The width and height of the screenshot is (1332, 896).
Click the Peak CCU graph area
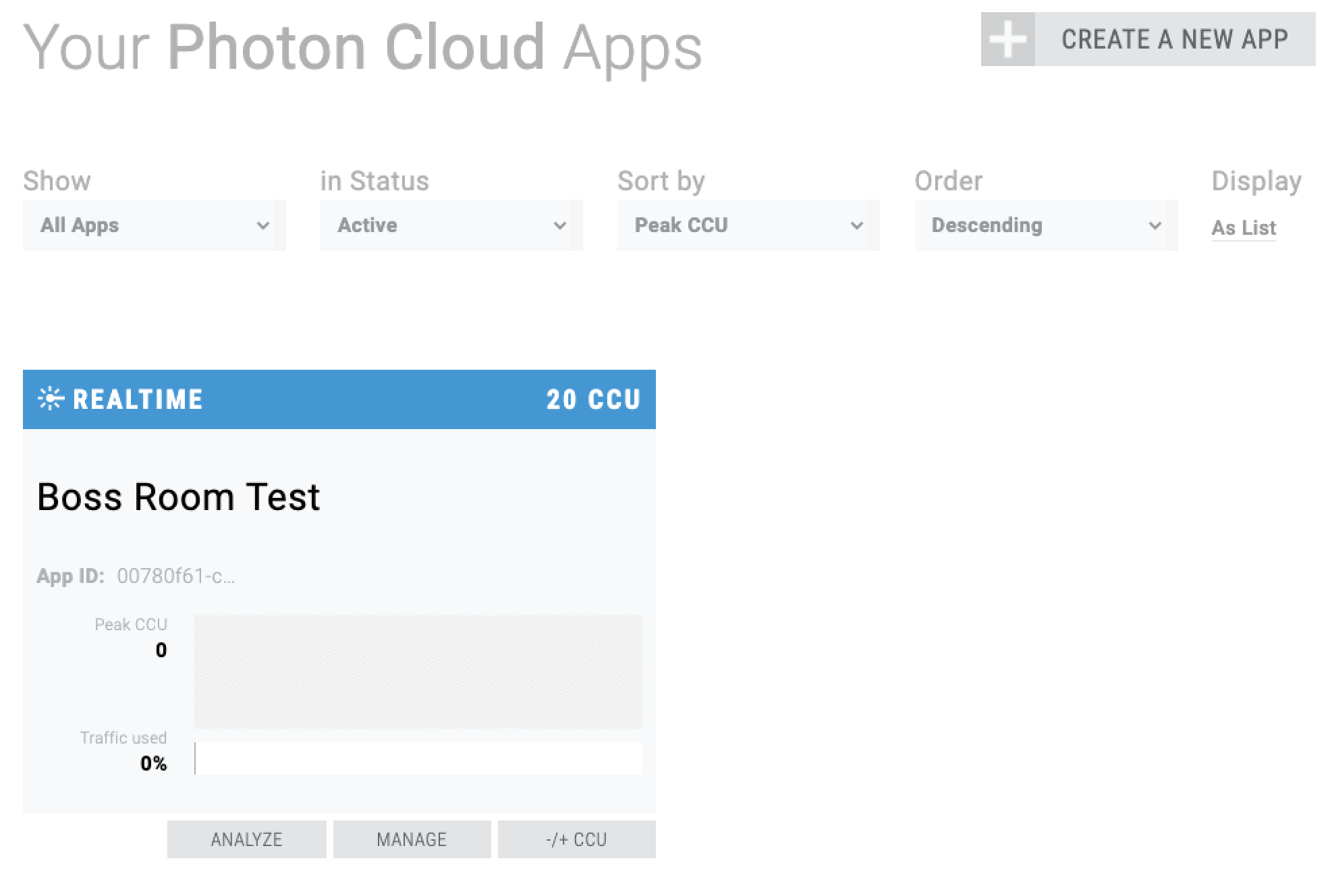pos(418,671)
